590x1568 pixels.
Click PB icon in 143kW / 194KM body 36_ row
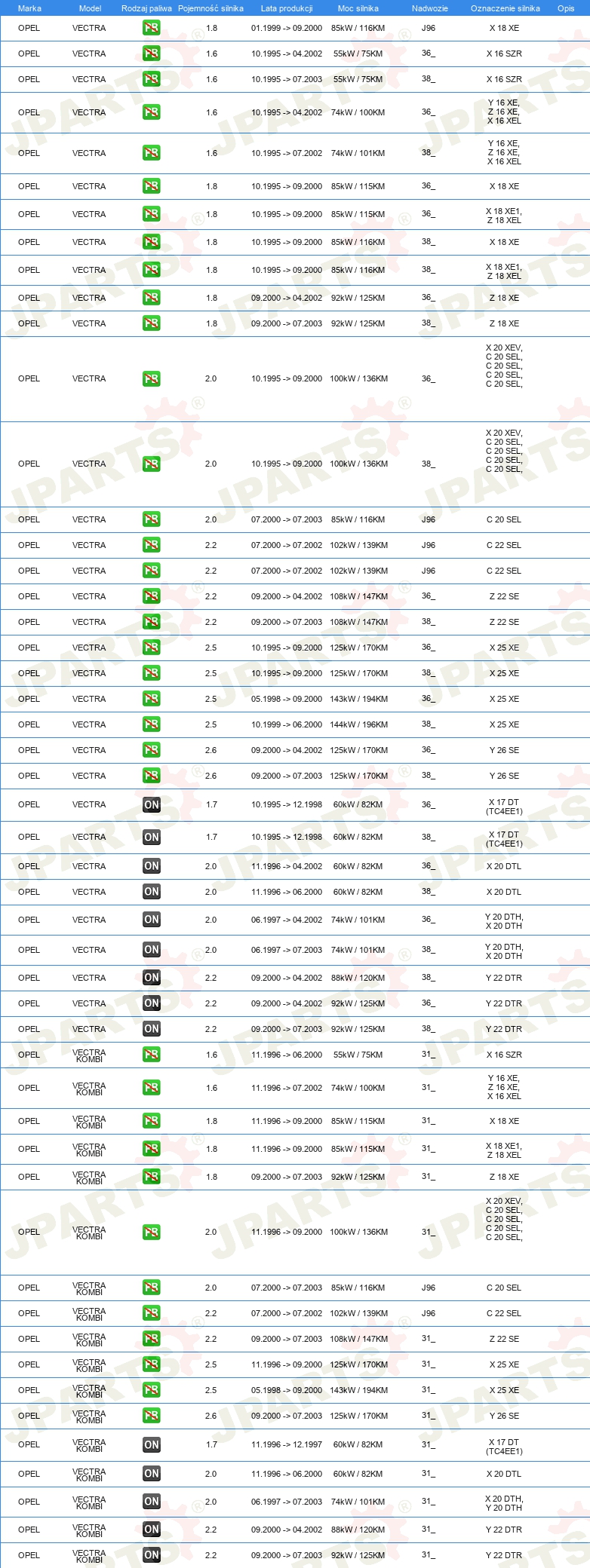(151, 699)
